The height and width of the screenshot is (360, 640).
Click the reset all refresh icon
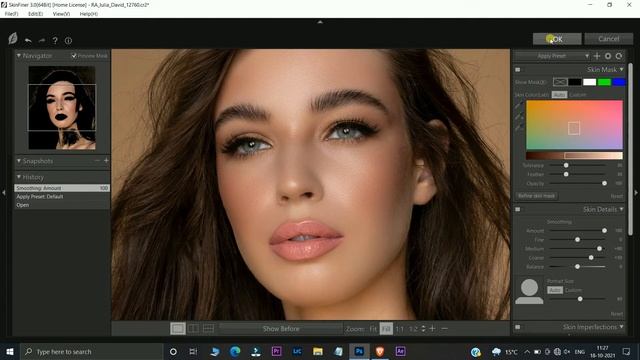619,56
